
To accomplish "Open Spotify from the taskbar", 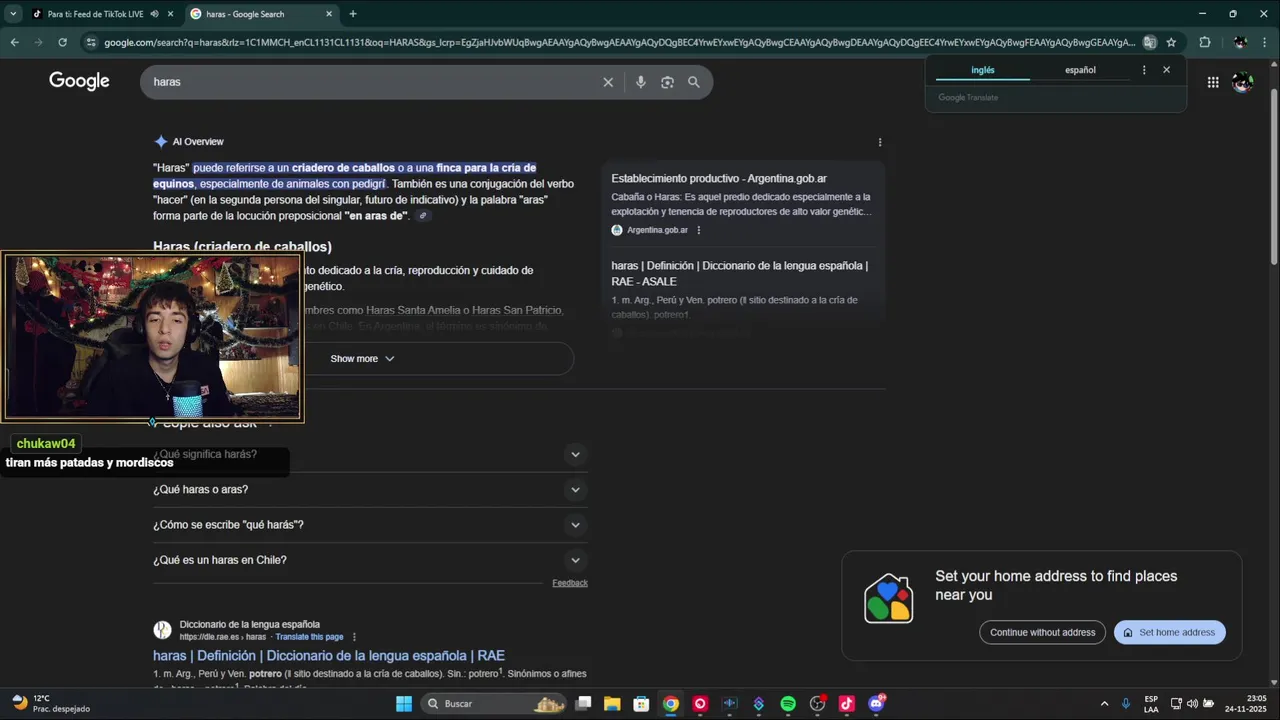I will (x=788, y=704).
